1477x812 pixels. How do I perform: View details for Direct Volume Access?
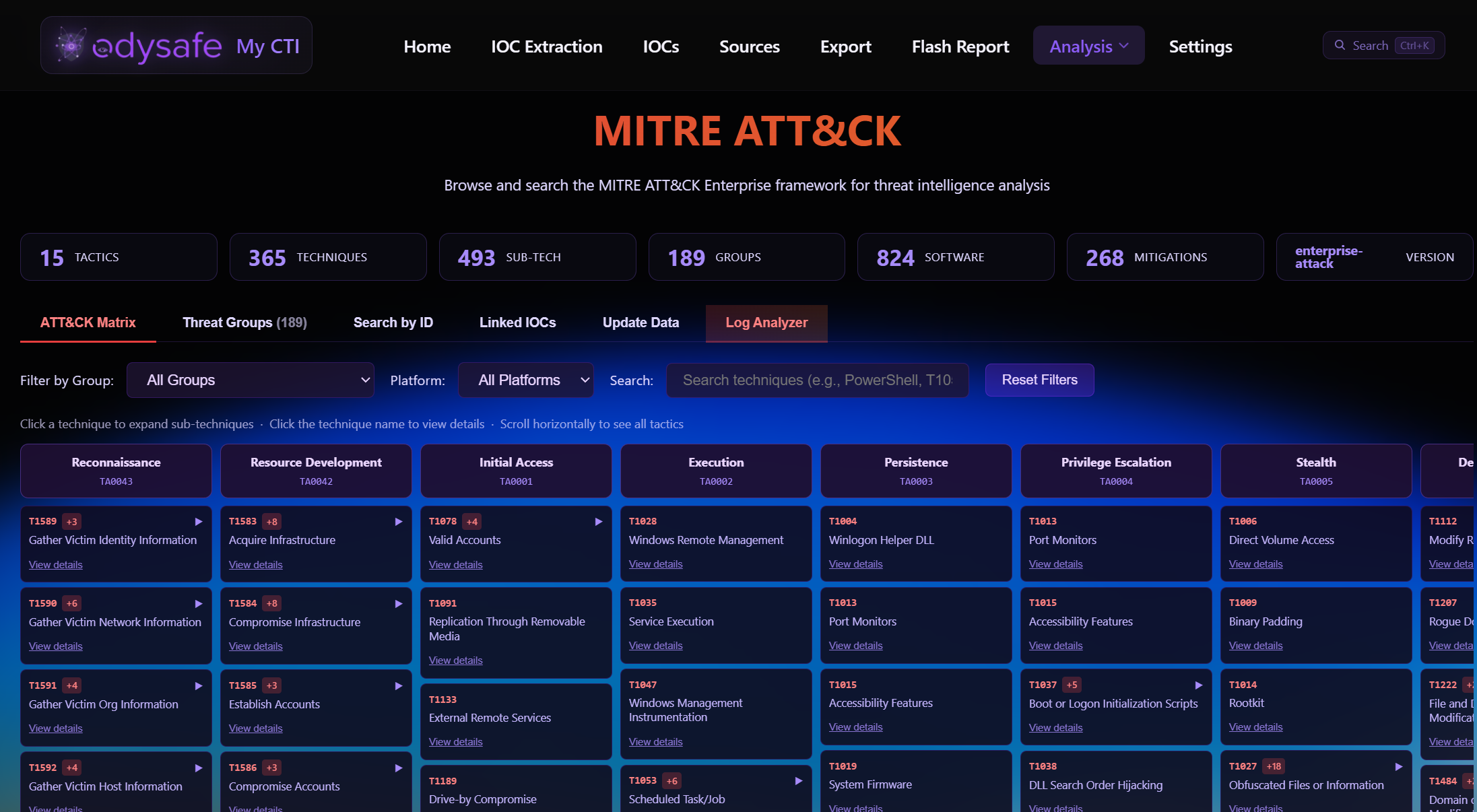pos(1255,564)
